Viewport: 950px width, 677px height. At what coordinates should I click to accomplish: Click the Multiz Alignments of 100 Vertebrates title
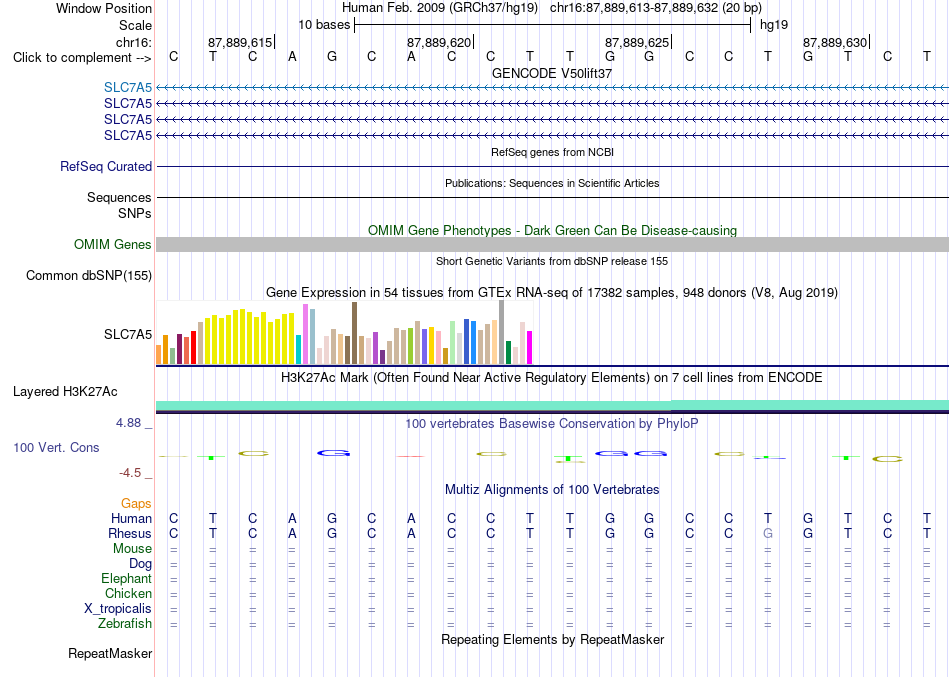point(552,489)
